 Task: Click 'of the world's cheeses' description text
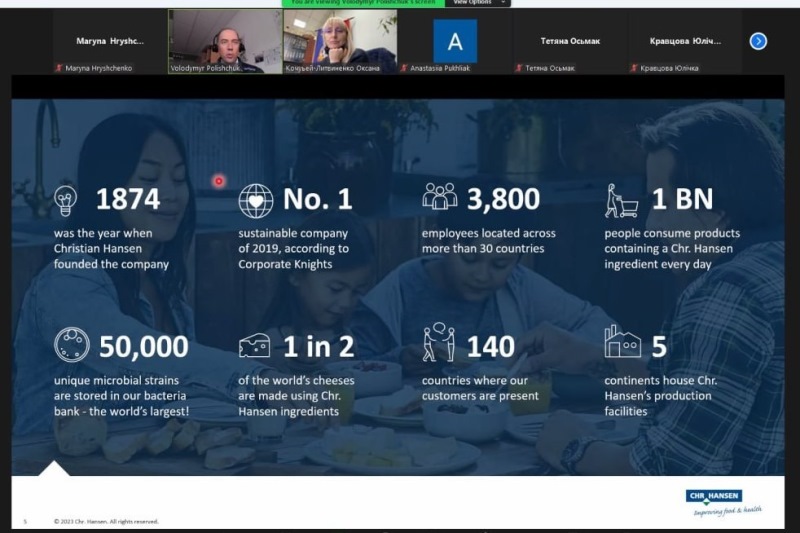click(296, 396)
